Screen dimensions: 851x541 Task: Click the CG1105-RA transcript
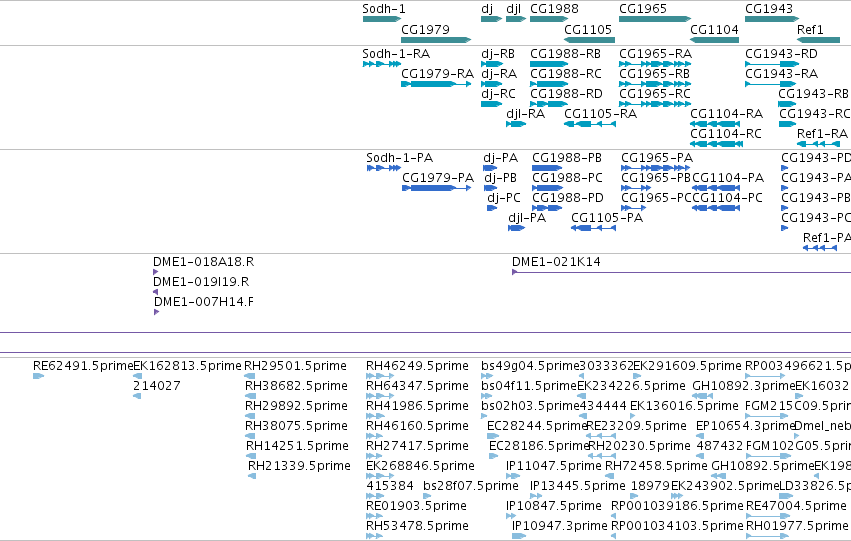(x=601, y=114)
